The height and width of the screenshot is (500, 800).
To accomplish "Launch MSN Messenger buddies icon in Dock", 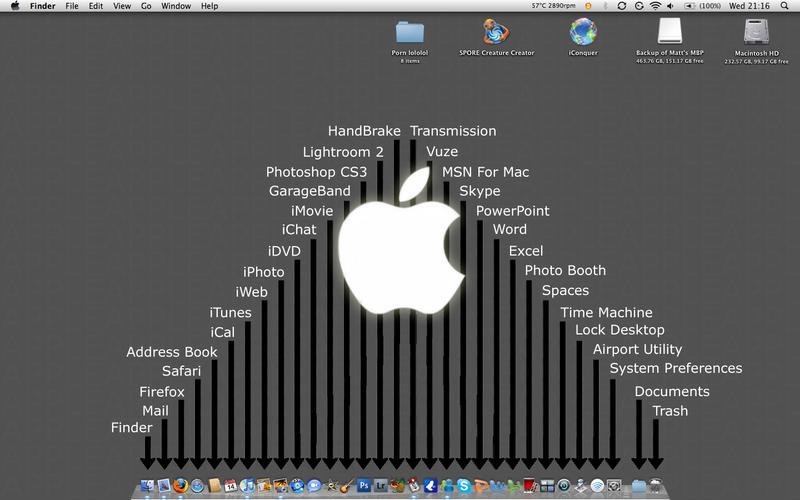I will [x=447, y=485].
